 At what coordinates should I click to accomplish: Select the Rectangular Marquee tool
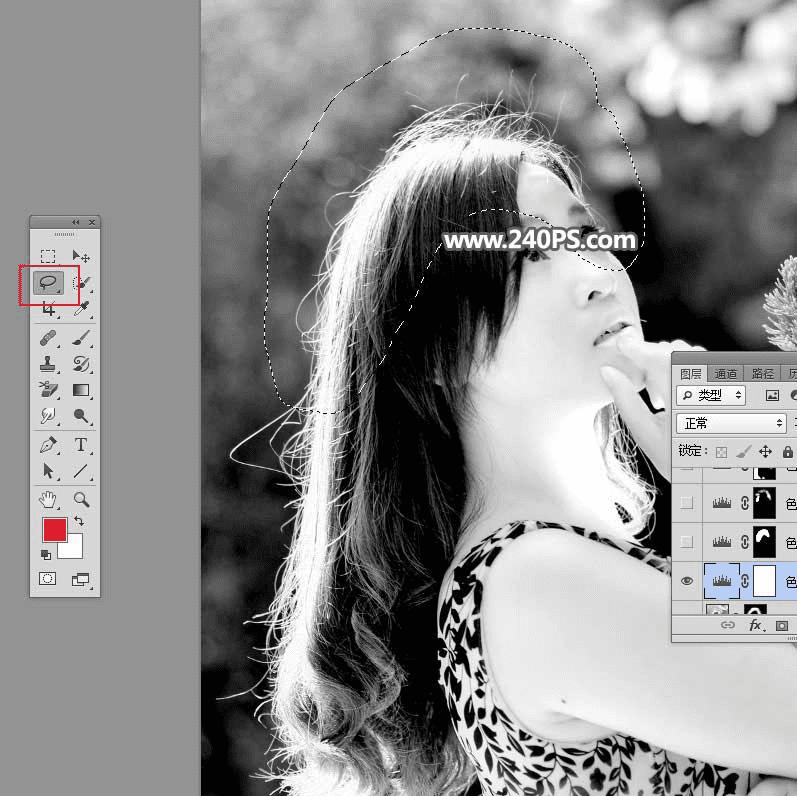pos(48,256)
